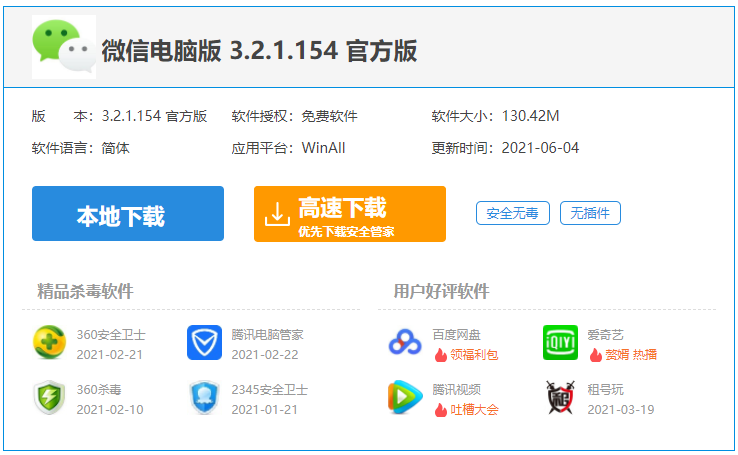Click the 360杀毒 green shield icon
The height and width of the screenshot is (455, 738).
[x=49, y=398]
